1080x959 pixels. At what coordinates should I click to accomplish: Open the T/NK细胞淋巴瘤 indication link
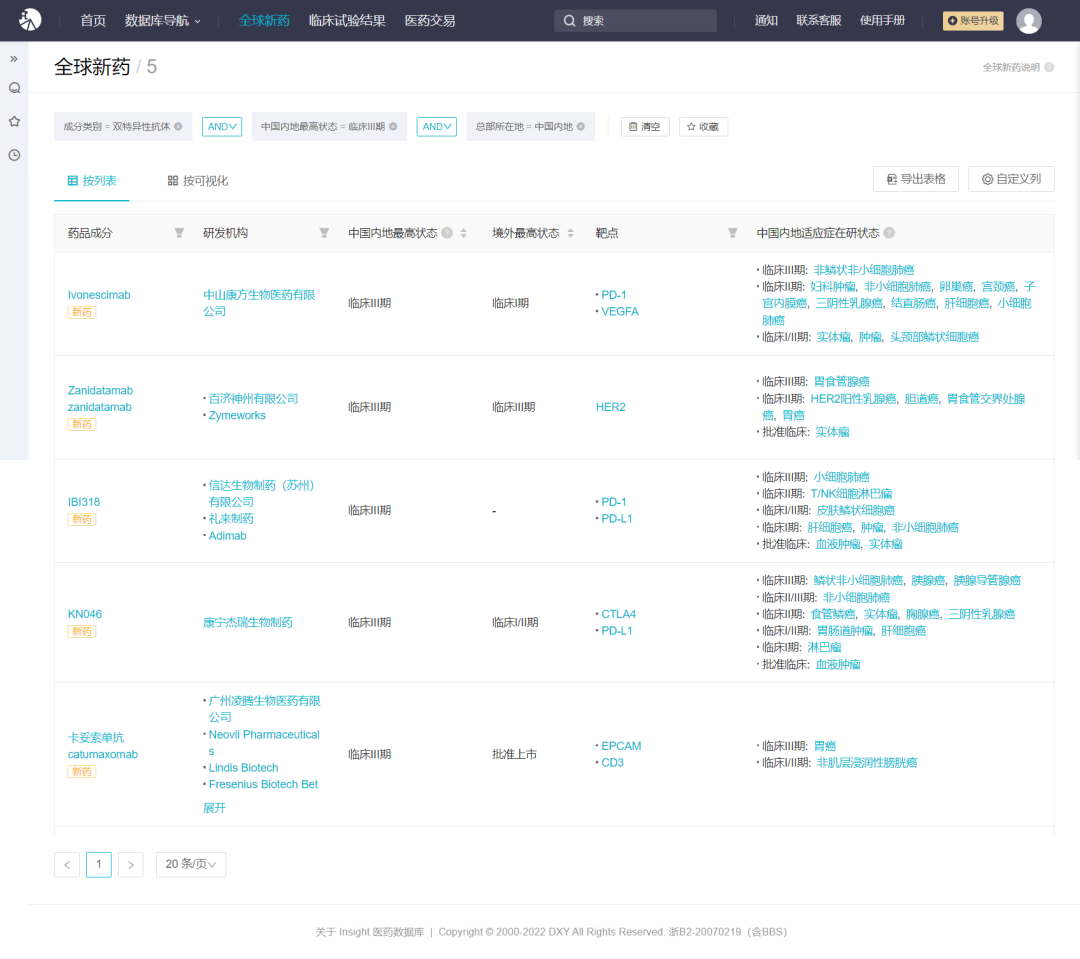851,494
